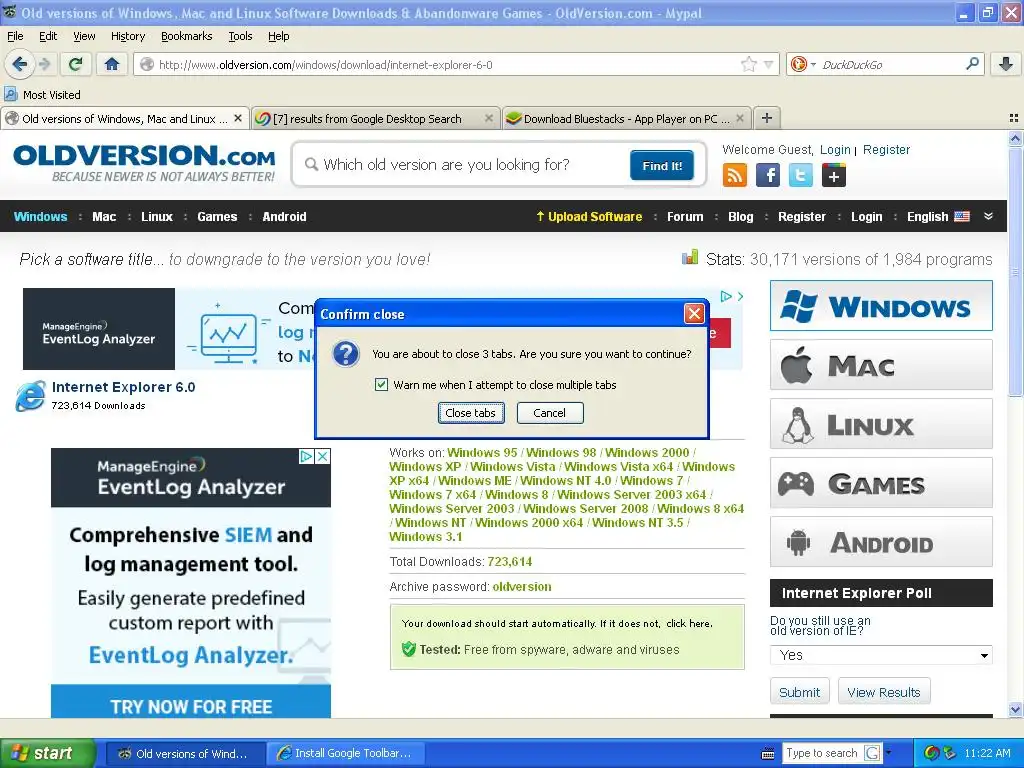Focus the taskbar Type to search field
This screenshot has width=1024, height=768.
[x=822, y=753]
